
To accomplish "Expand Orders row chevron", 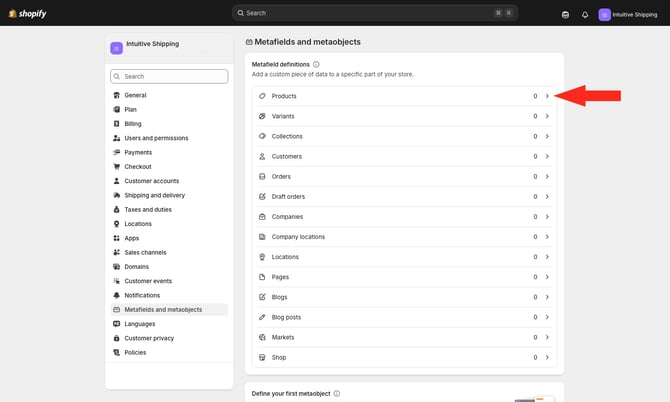I will coord(547,176).
